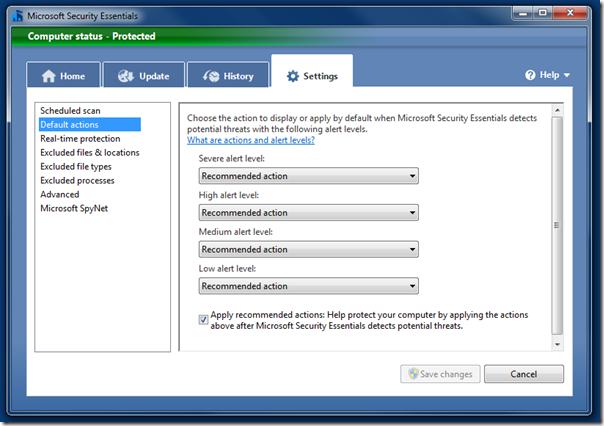Close the Security Essentials window
The image size is (604, 426).
pyautogui.click(x=570, y=13)
